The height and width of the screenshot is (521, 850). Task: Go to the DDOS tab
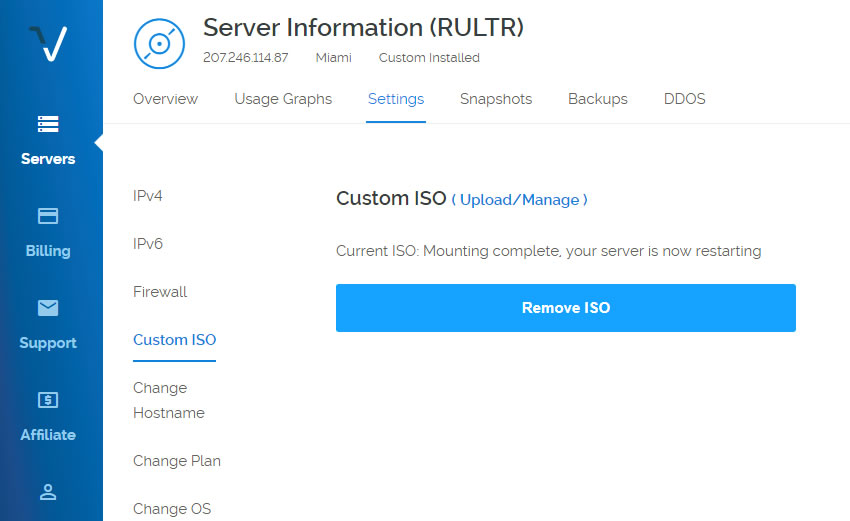click(x=685, y=99)
